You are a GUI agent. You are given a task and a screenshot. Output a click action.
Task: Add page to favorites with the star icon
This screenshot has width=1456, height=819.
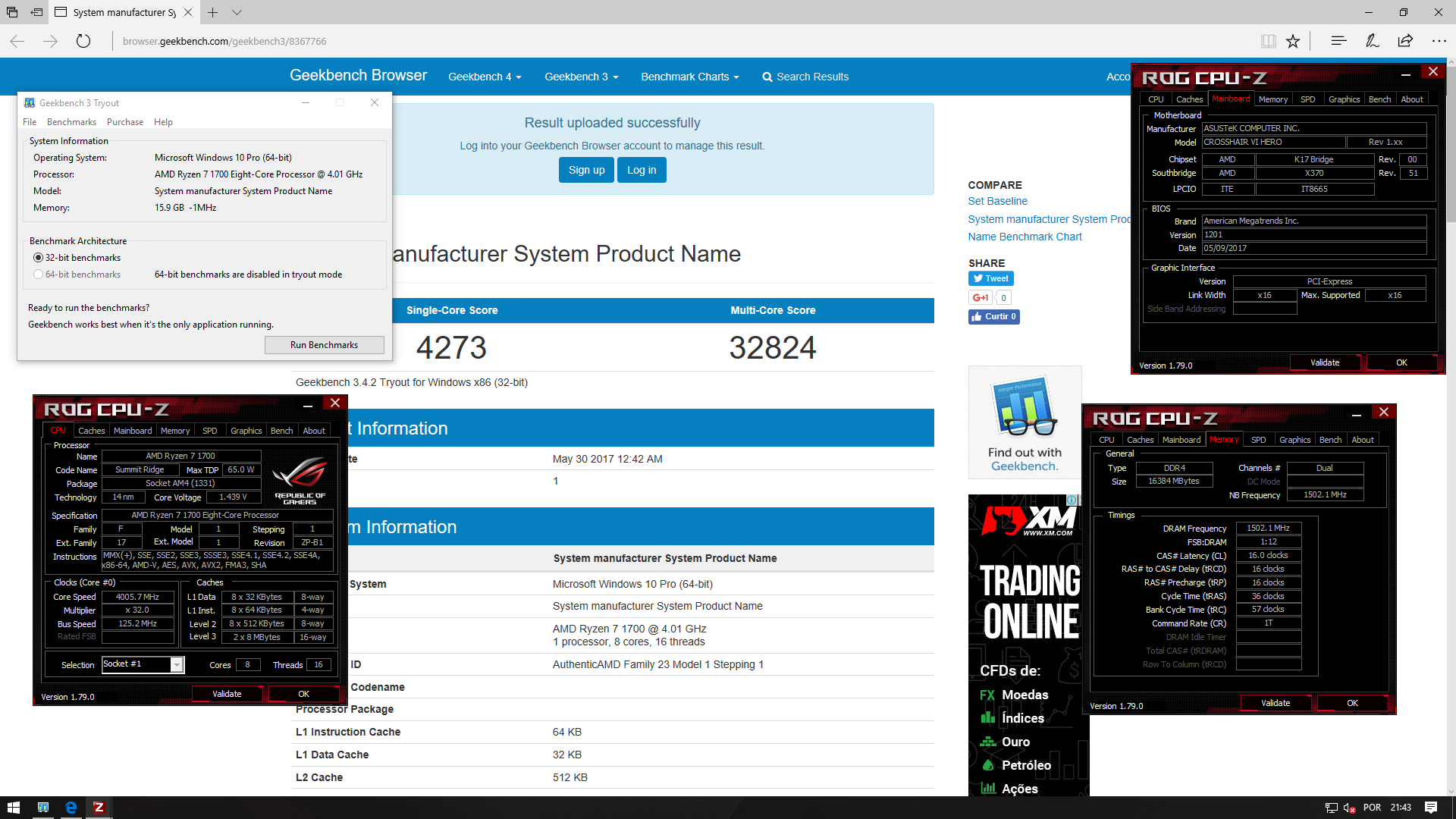click(x=1293, y=41)
